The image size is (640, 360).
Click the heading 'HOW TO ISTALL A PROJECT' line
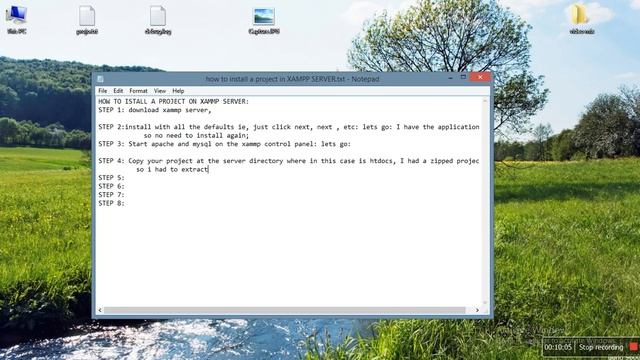pos(173,101)
